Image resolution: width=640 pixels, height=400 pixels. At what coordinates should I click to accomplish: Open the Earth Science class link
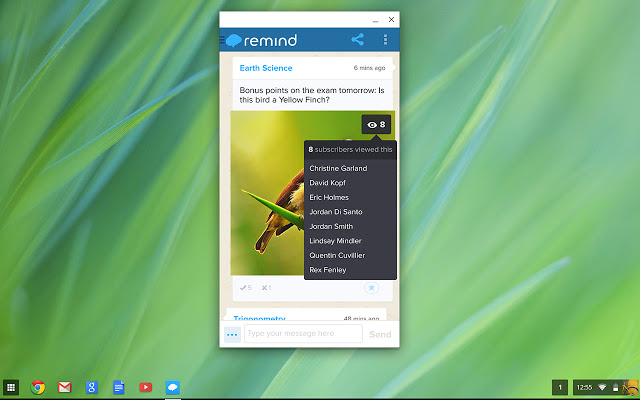pos(266,68)
